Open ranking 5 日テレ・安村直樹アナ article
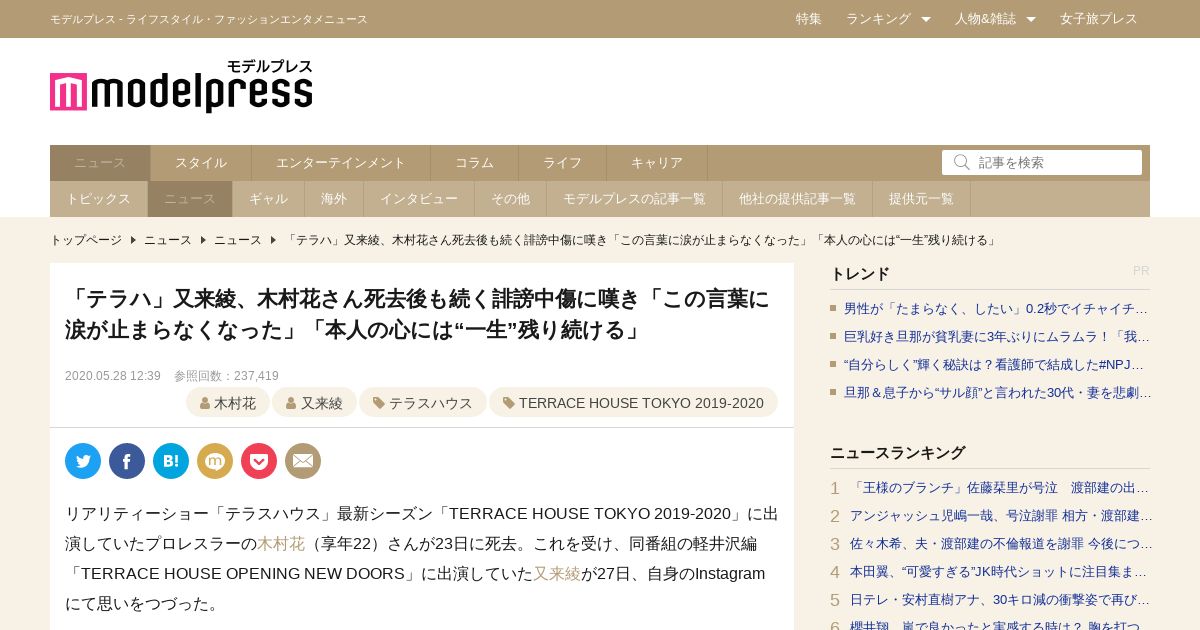 (x=1000, y=600)
